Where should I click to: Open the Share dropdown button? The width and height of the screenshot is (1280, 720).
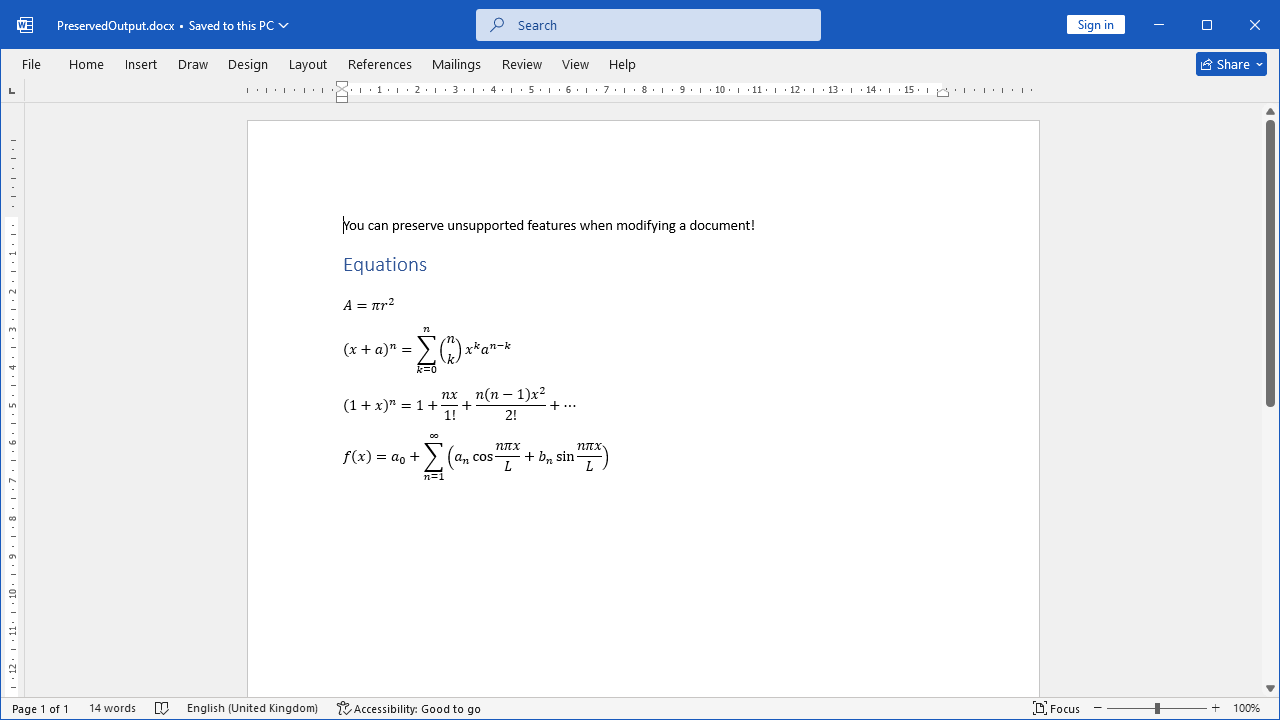click(1231, 64)
